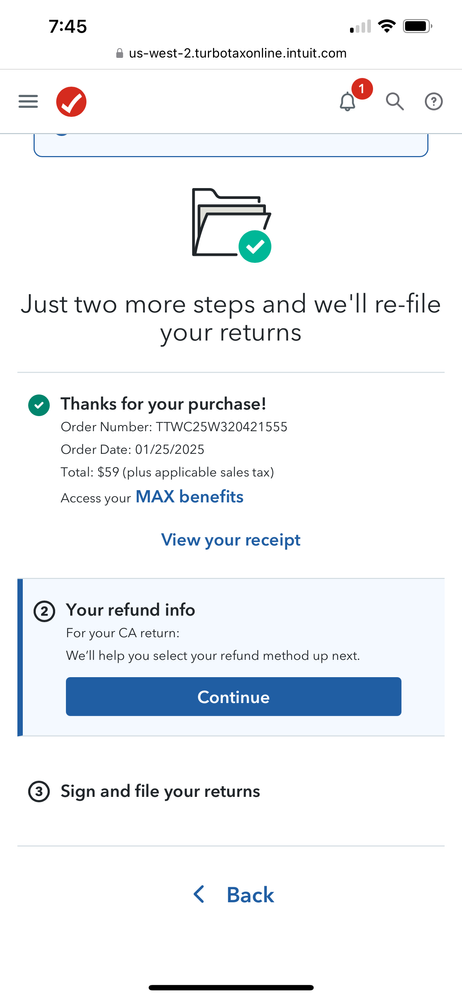
Task: Open the notifications bell icon
Action: 347,102
